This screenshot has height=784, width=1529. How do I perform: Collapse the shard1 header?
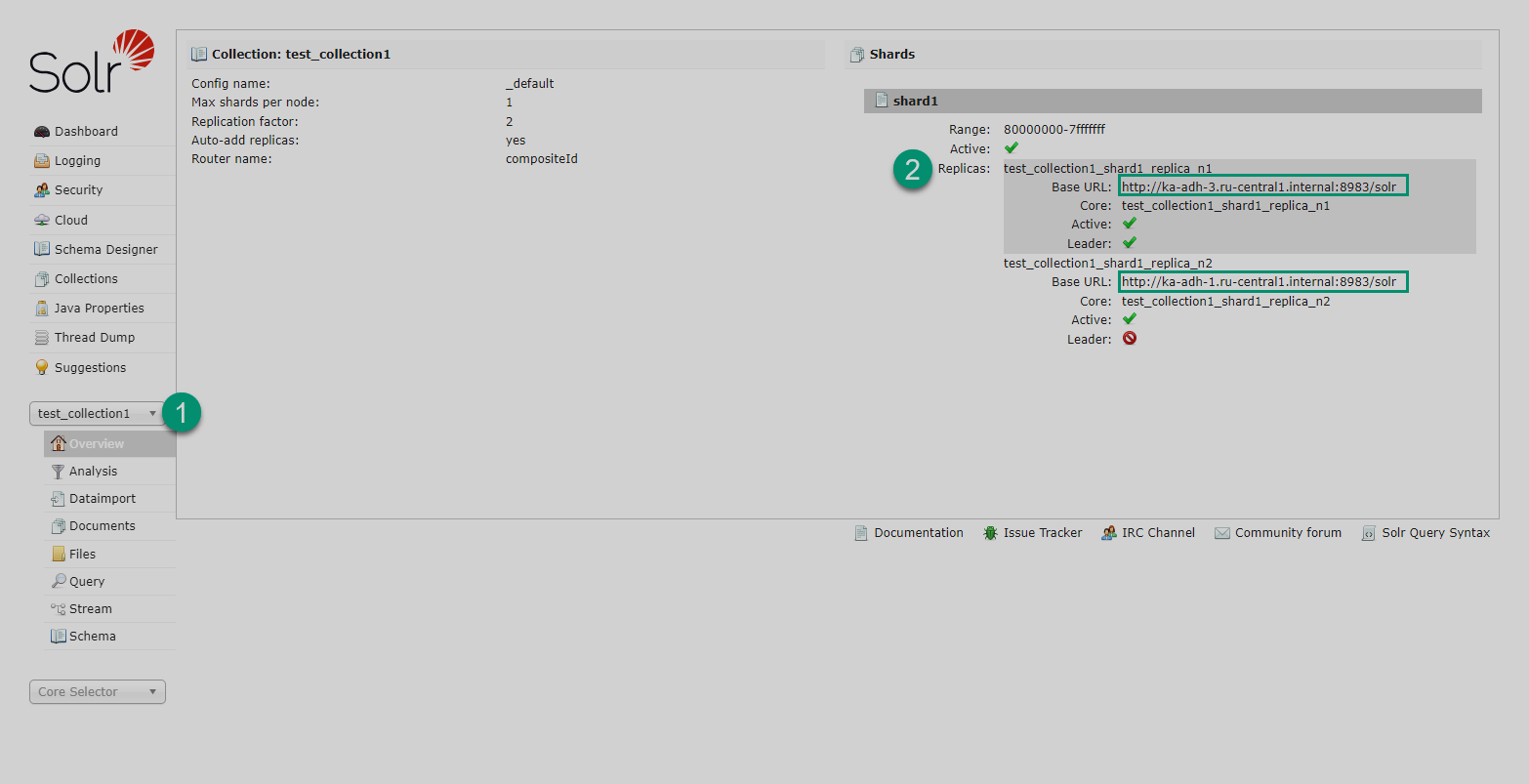pyautogui.click(x=1173, y=101)
